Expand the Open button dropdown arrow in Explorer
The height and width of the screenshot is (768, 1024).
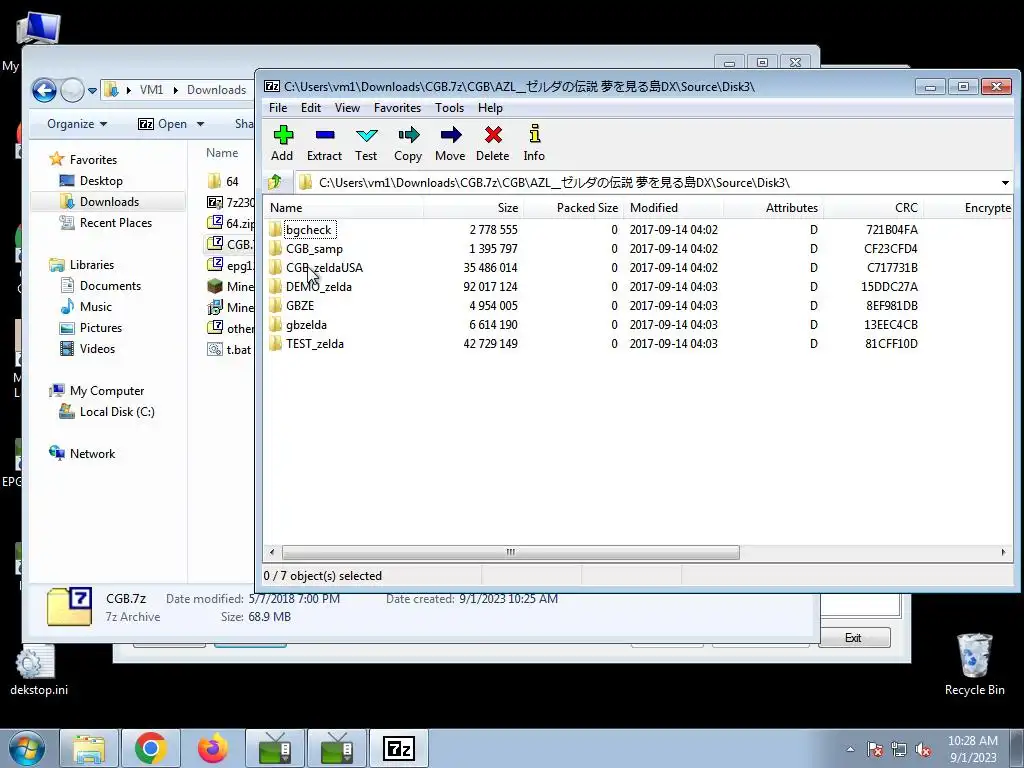click(200, 124)
